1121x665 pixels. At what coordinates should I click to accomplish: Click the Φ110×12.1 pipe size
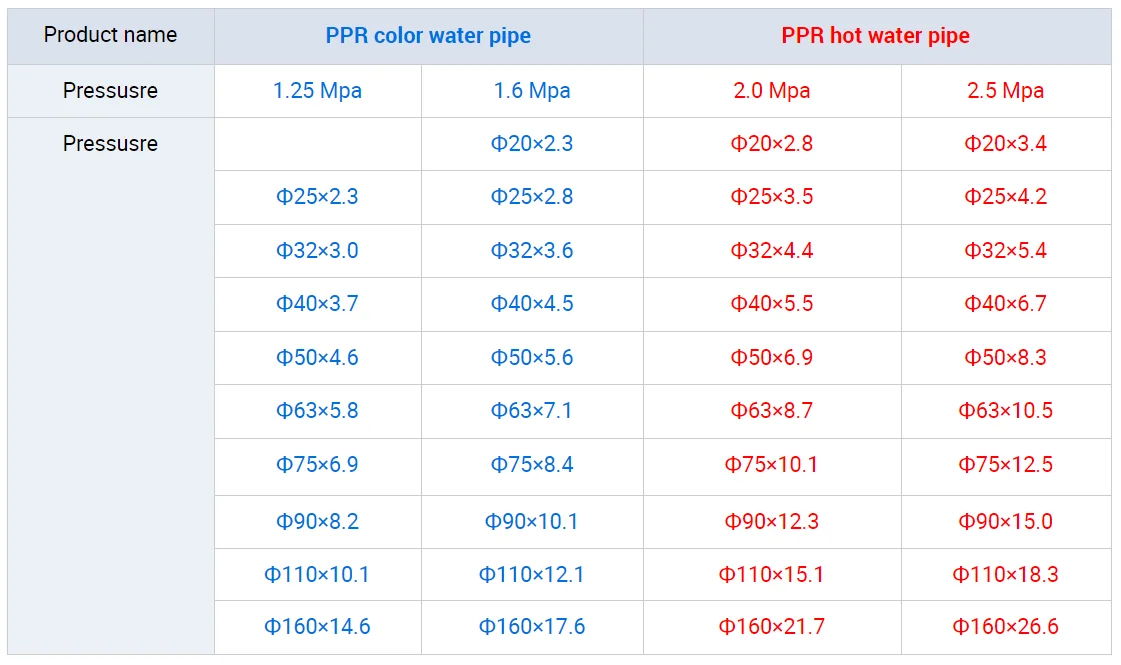pos(532,575)
